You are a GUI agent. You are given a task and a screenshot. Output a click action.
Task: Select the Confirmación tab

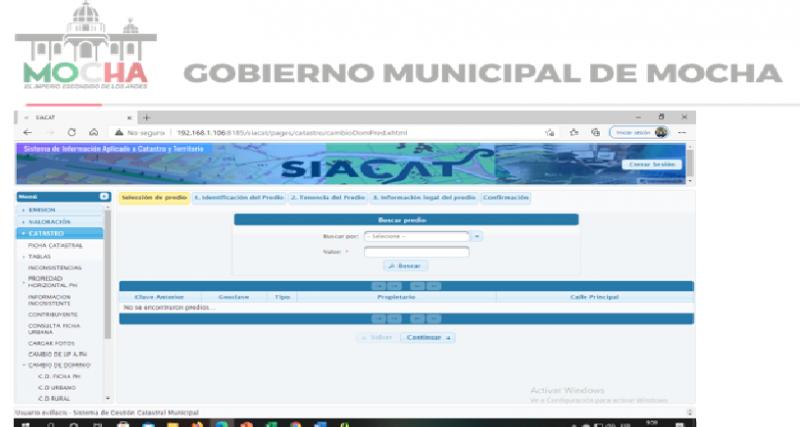pos(506,197)
